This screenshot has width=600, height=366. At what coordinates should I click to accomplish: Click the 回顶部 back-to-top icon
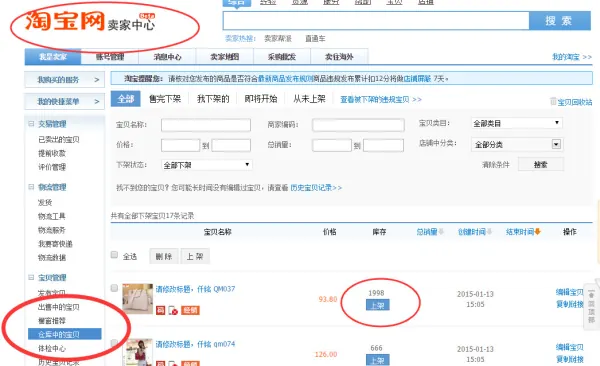pos(591,306)
